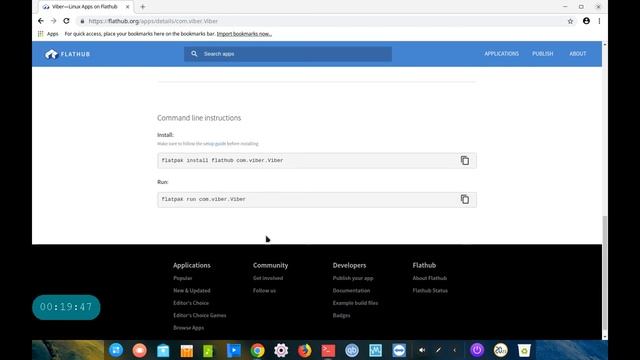This screenshot has height=360, width=640.
Task: Open the blue video player dock icon
Action: pyautogui.click(x=234, y=350)
